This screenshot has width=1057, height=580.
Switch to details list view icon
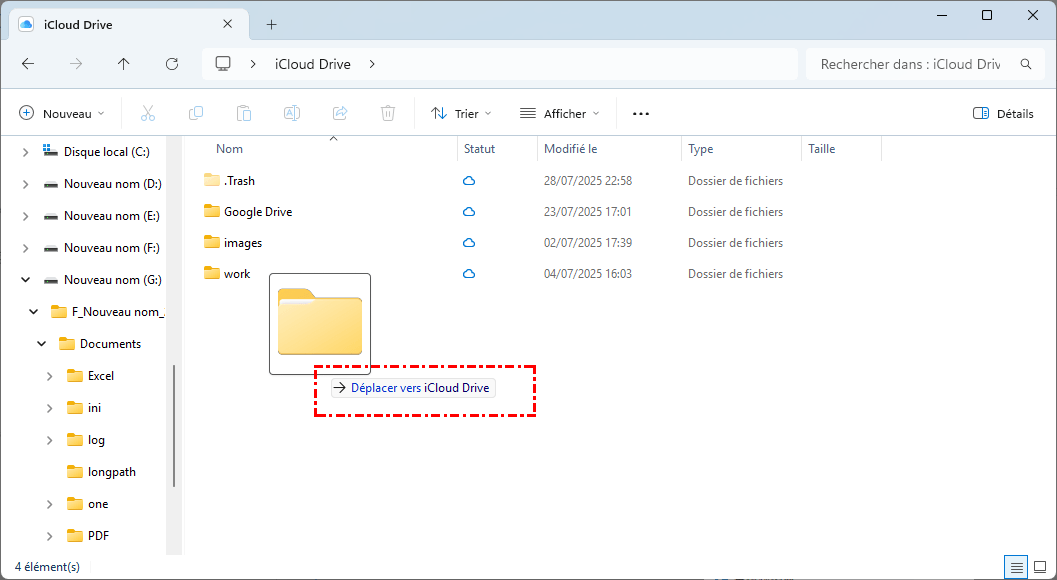[x=1017, y=567]
